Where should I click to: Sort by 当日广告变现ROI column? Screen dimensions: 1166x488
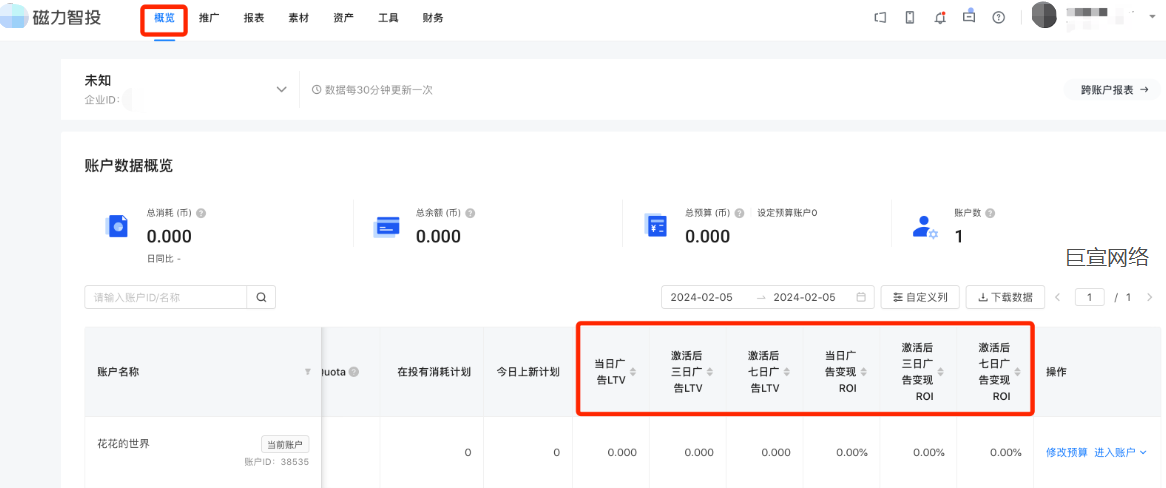(863, 372)
